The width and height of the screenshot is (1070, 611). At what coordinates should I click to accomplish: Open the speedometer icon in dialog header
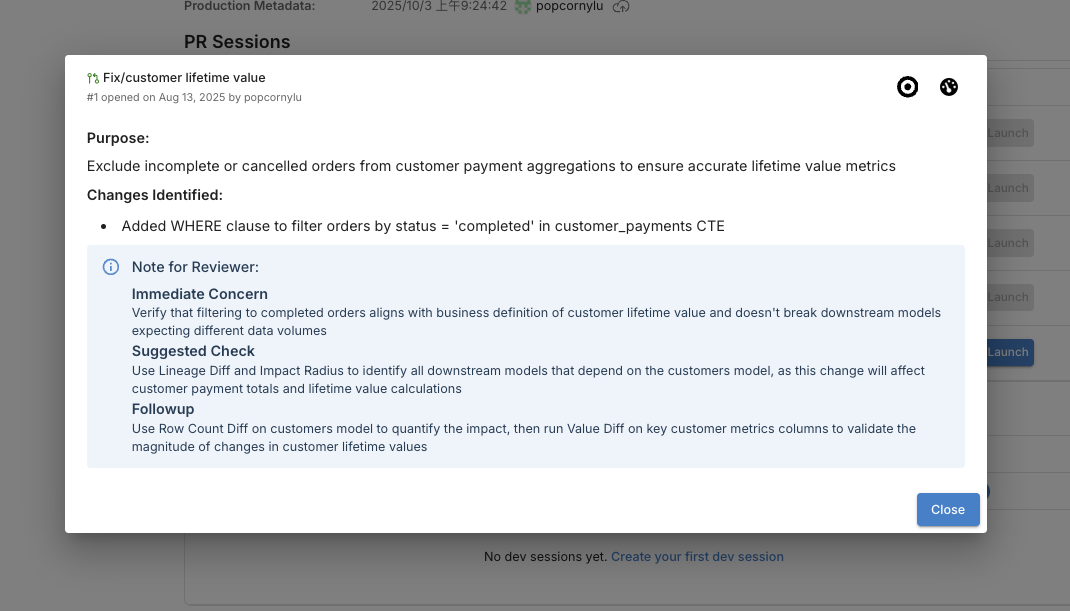point(948,87)
